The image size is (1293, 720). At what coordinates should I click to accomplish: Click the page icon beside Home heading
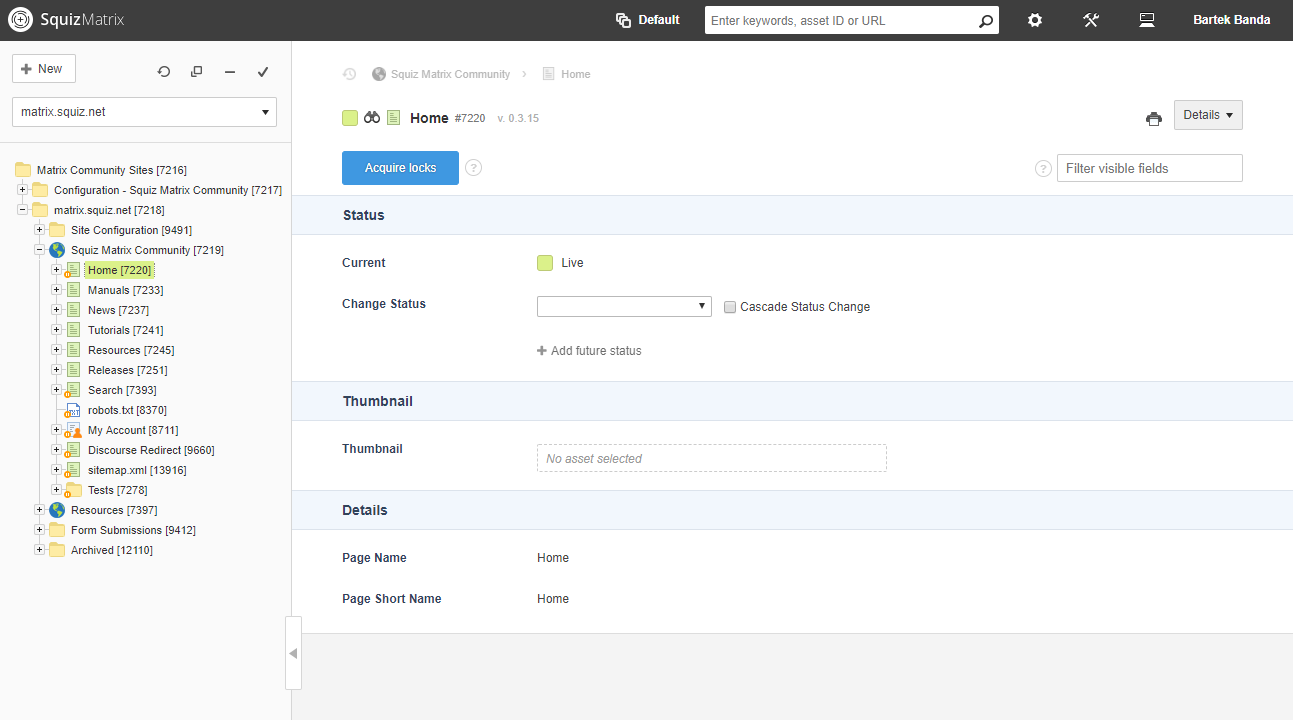[393, 118]
